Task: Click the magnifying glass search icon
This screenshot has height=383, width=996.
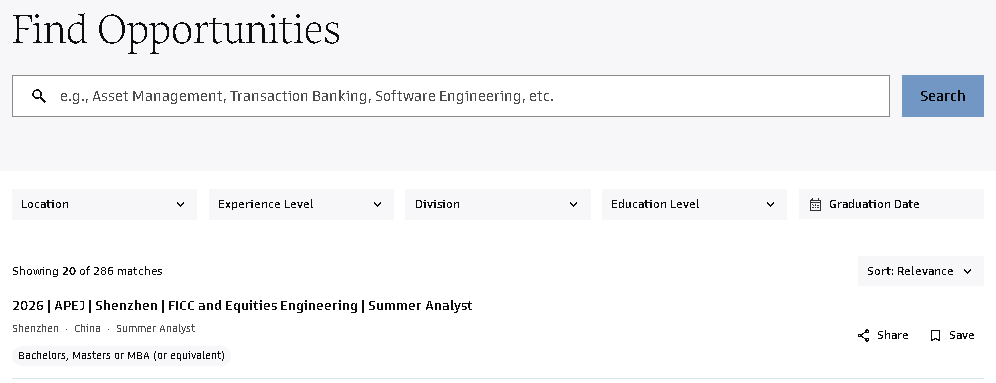Action: 39,96
